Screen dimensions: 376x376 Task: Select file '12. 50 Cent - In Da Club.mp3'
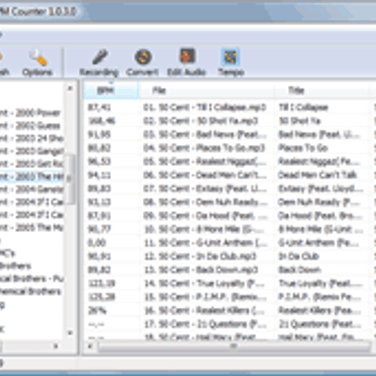coord(200,256)
